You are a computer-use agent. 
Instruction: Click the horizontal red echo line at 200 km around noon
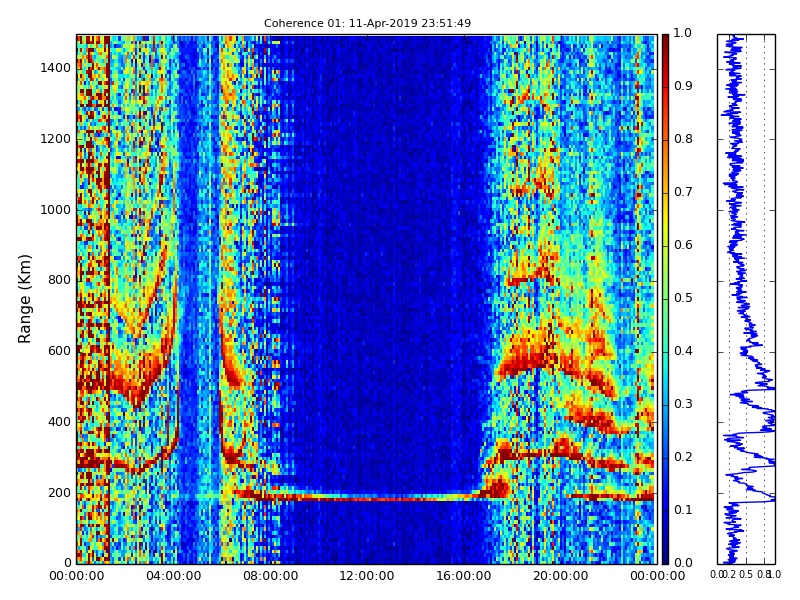point(367,497)
